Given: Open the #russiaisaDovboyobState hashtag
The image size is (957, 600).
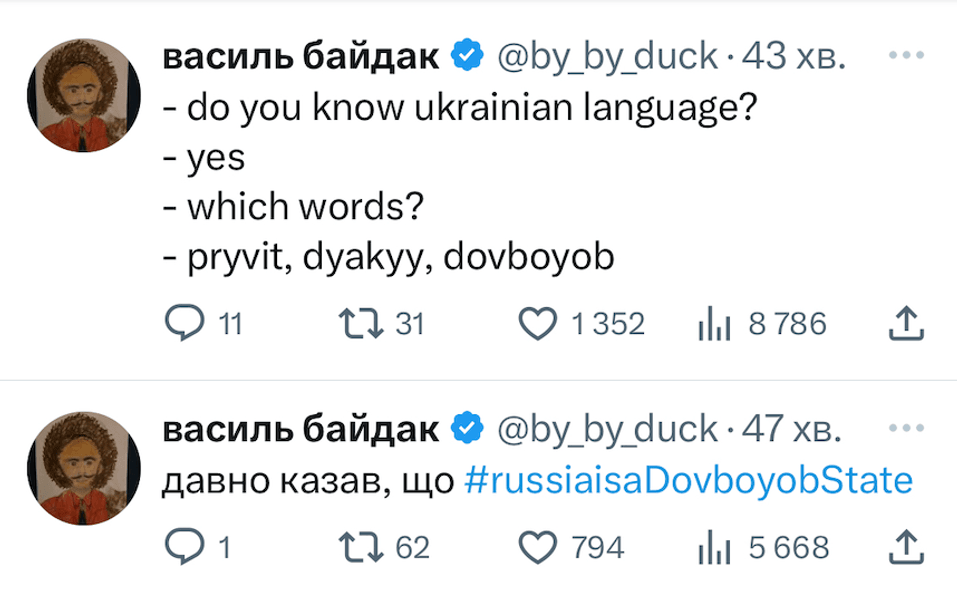Looking at the screenshot, I should 689,482.
